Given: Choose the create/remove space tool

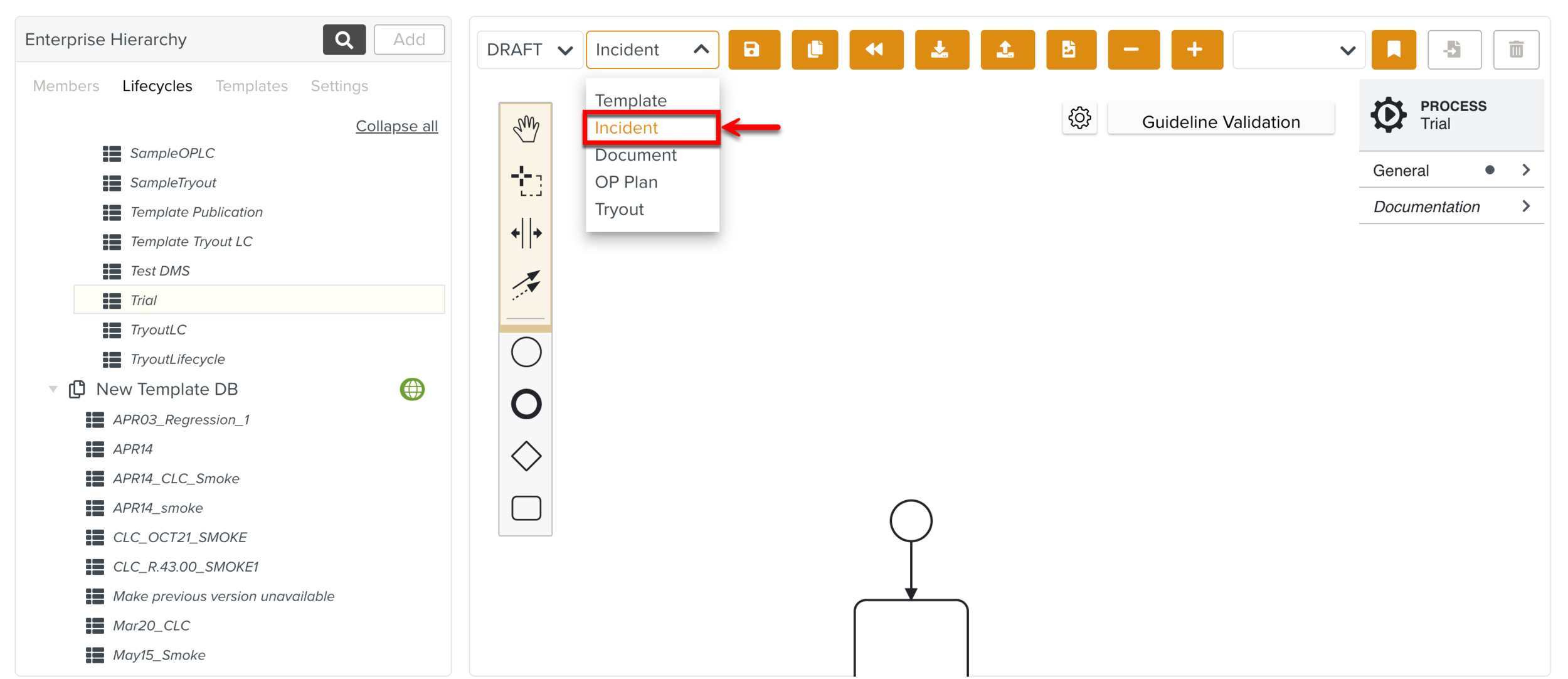Looking at the screenshot, I should (526, 233).
